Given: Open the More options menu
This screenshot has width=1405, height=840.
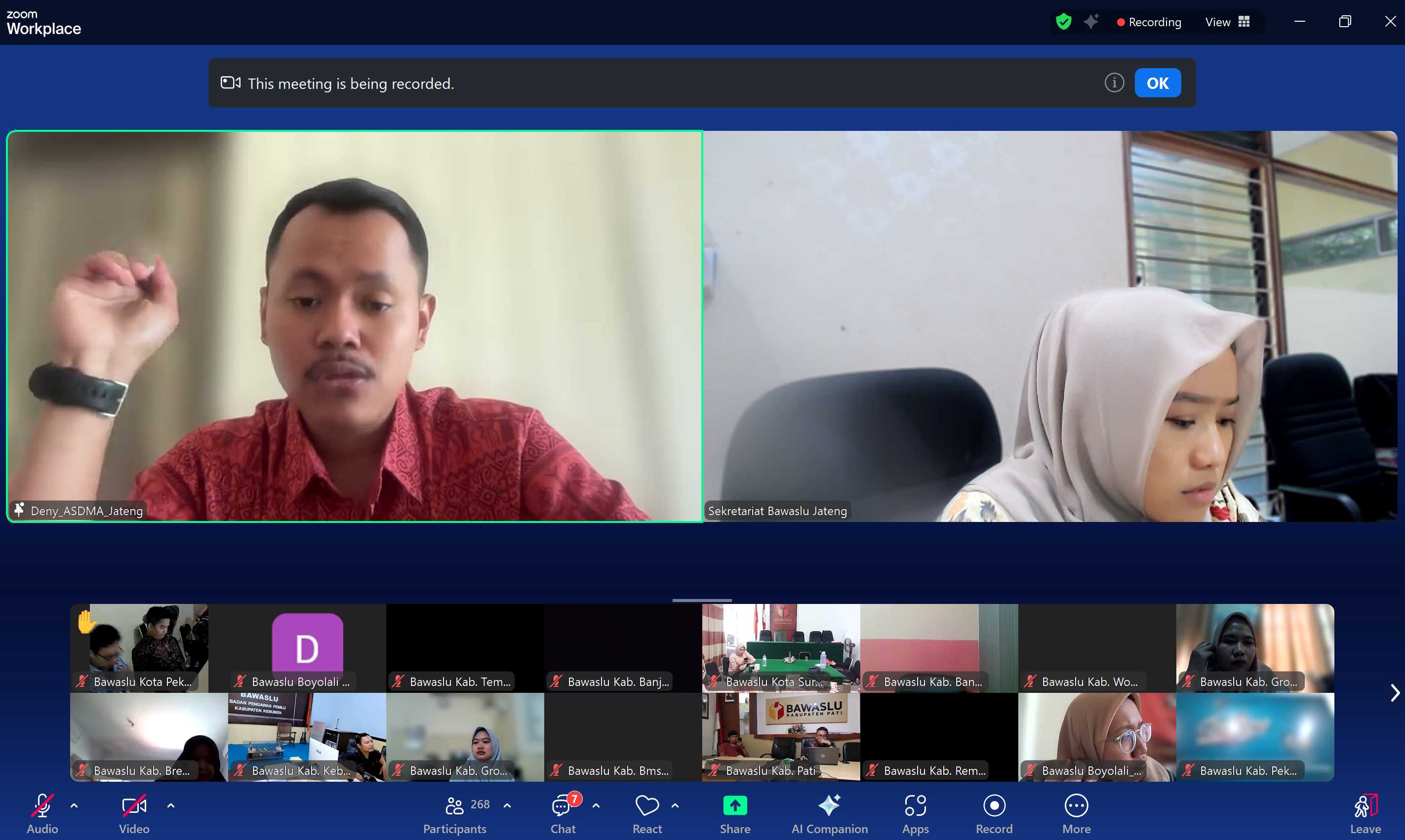Looking at the screenshot, I should [x=1076, y=814].
